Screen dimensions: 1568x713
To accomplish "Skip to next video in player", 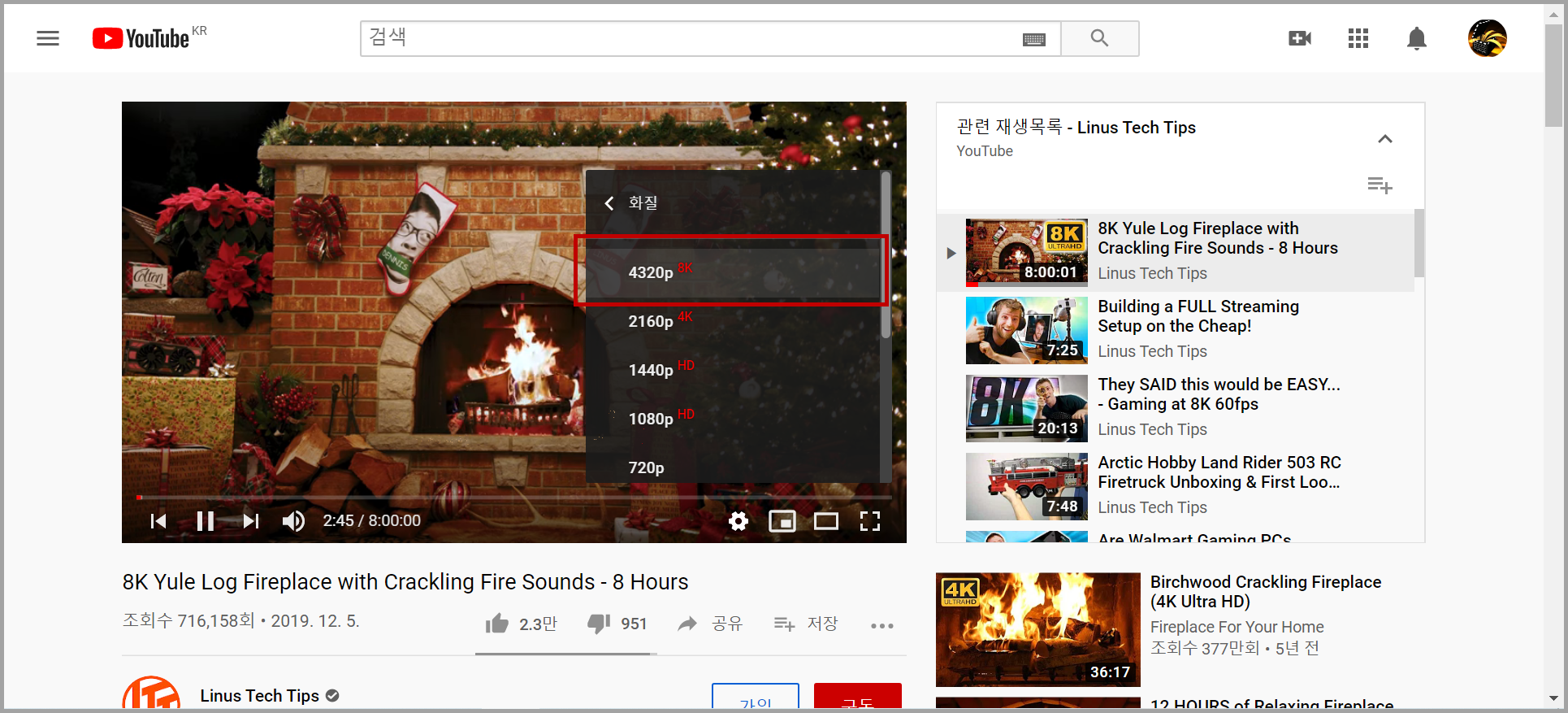I will click(251, 521).
